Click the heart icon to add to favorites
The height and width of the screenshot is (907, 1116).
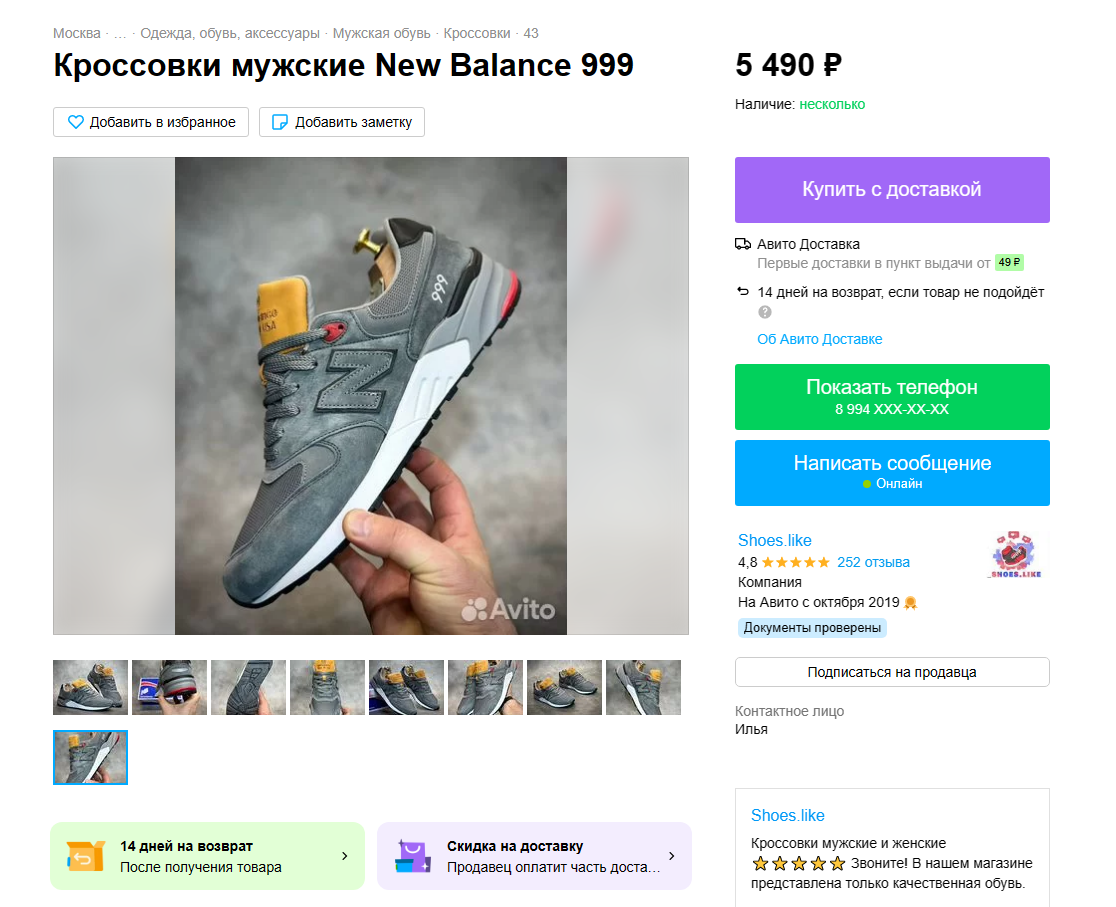click(76, 122)
